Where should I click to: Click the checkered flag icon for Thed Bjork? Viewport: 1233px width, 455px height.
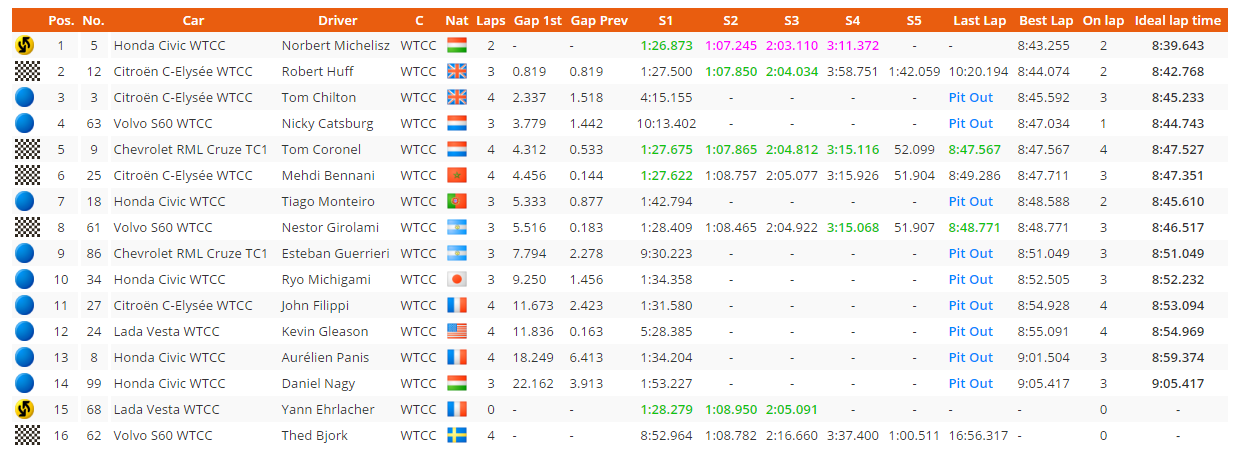(25, 436)
